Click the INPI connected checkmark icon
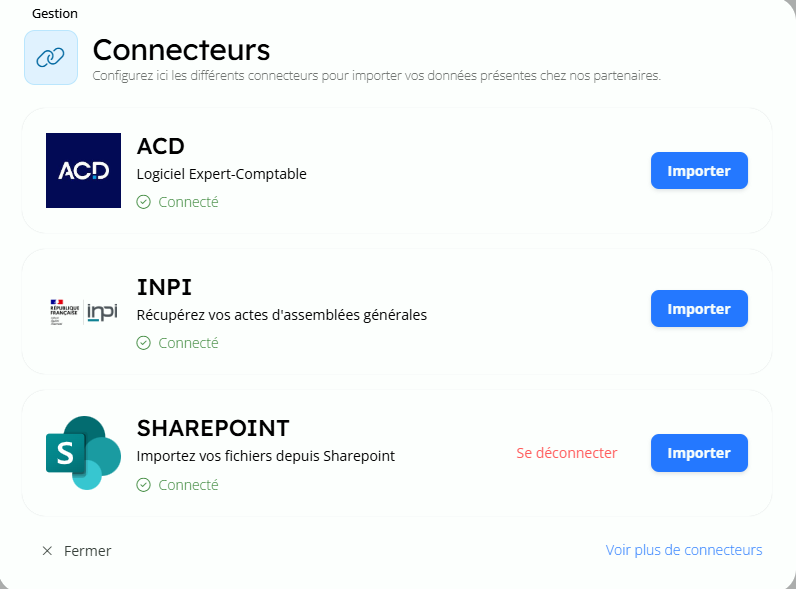This screenshot has width=796, height=589. coord(143,343)
